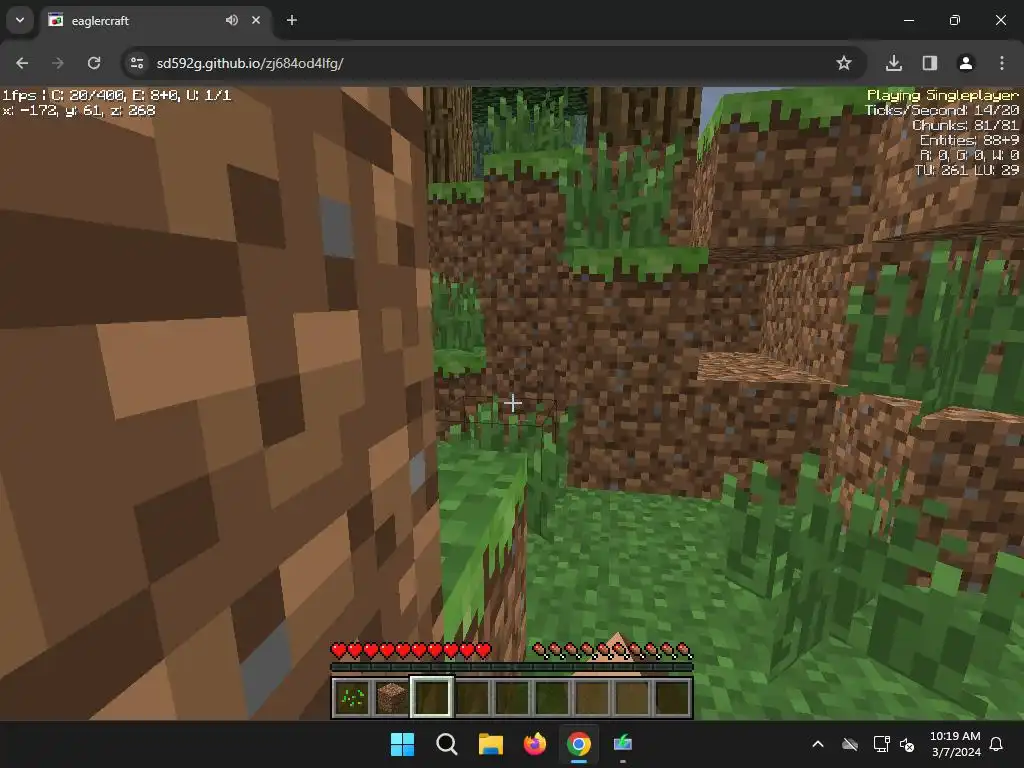This screenshot has height=768, width=1024.
Task: Click the crosshair in the game view
Action: [x=513, y=404]
